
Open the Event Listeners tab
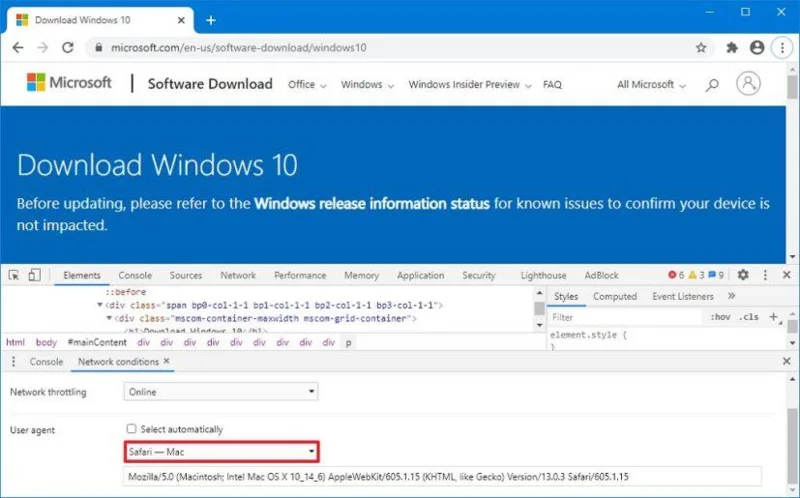pos(683,296)
